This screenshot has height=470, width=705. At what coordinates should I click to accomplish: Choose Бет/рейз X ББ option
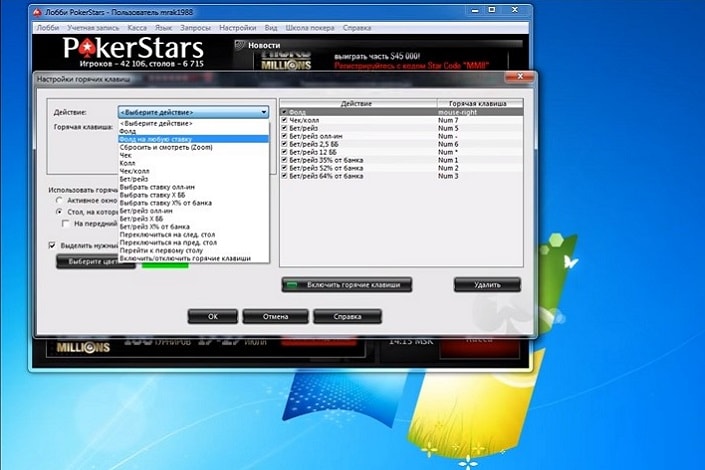pyautogui.click(x=193, y=219)
